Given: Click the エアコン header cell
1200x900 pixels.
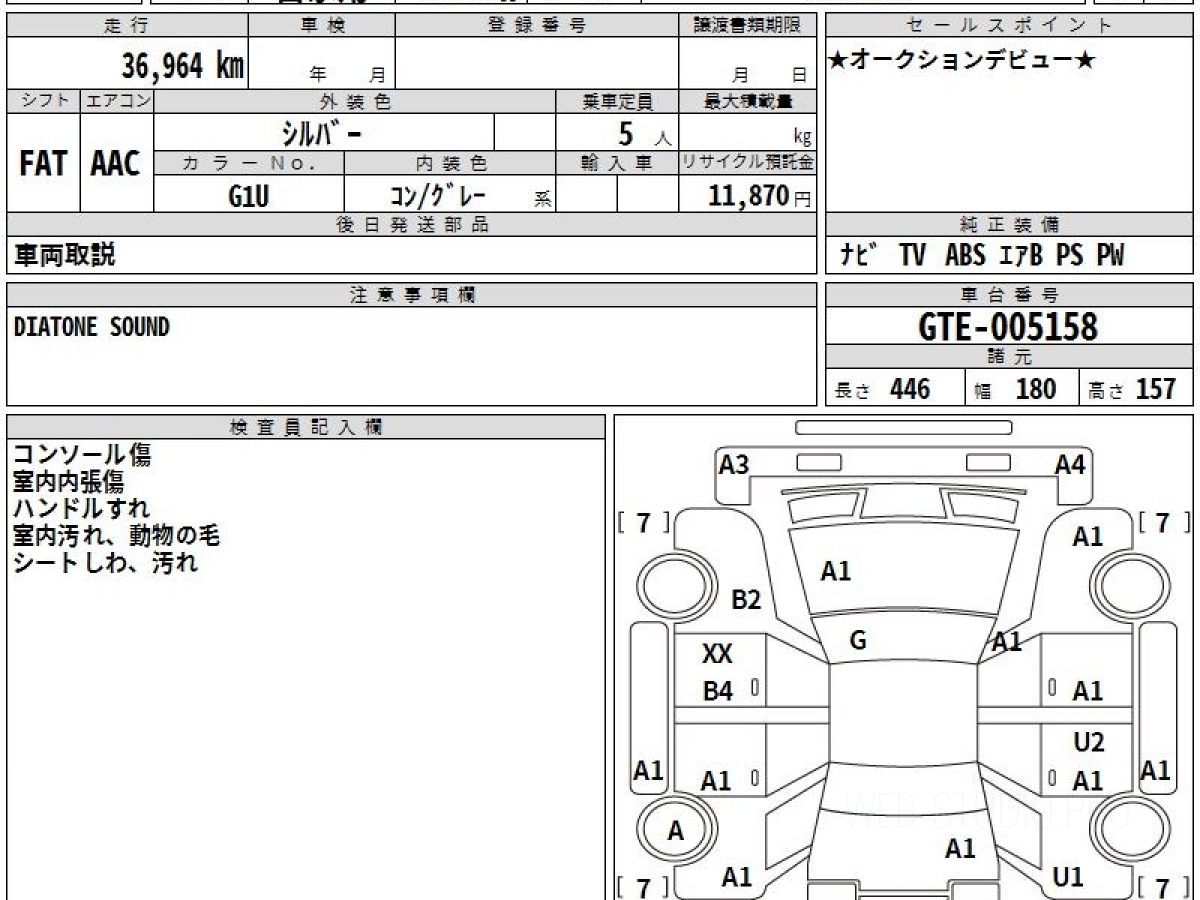Looking at the screenshot, I should [x=117, y=101].
